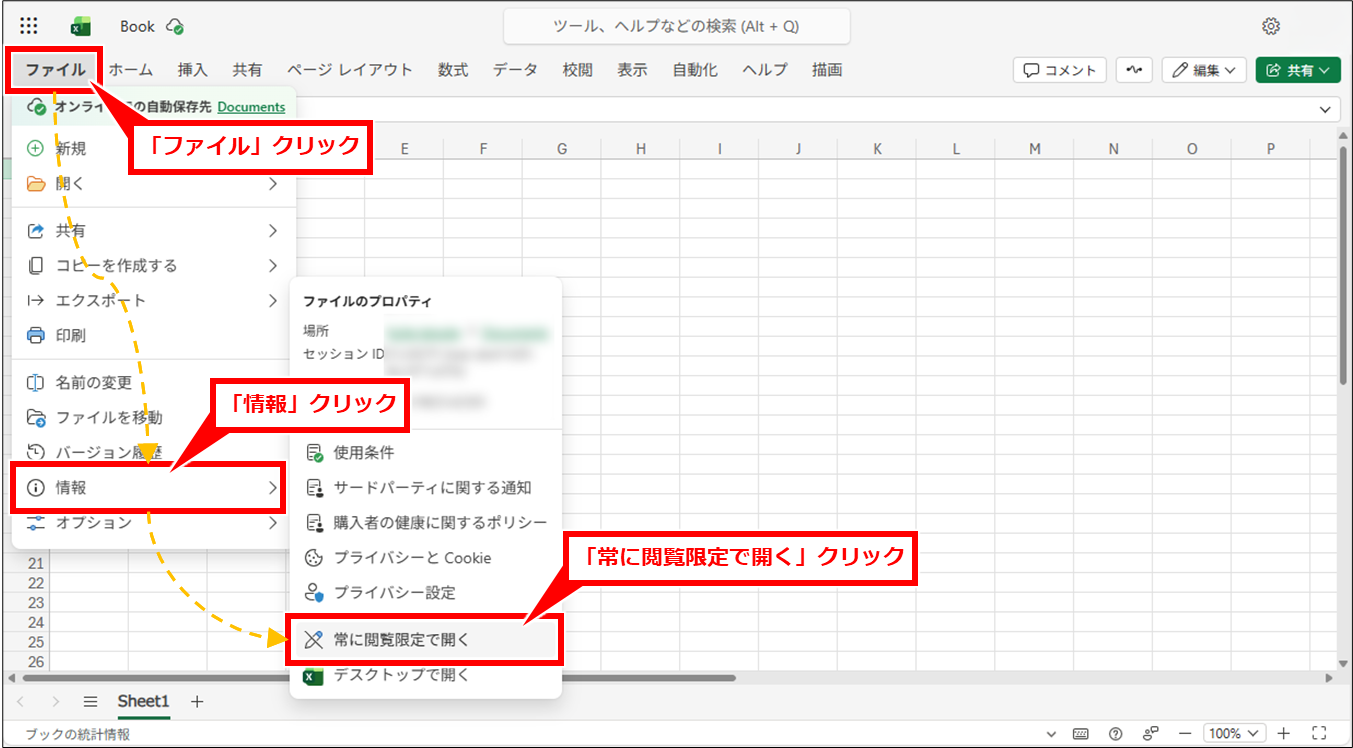Click the search box for tools and help
Viewport: 1353px width, 748px height.
pyautogui.click(x=676, y=27)
